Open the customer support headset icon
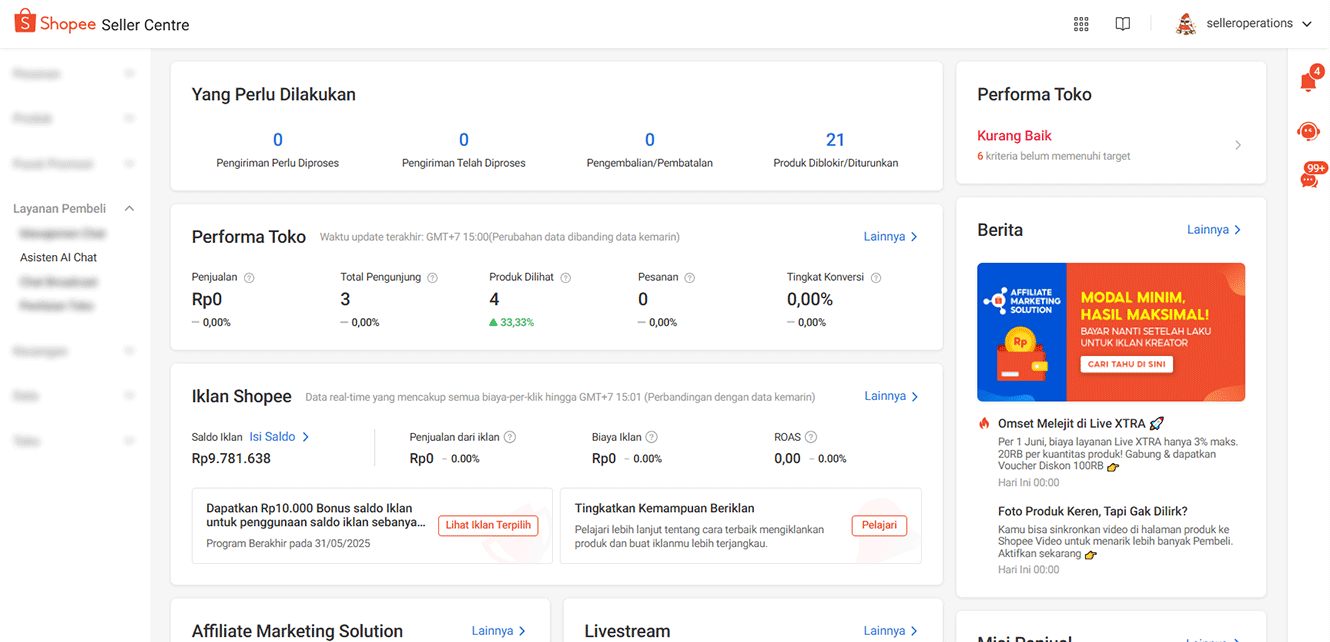 point(1308,131)
